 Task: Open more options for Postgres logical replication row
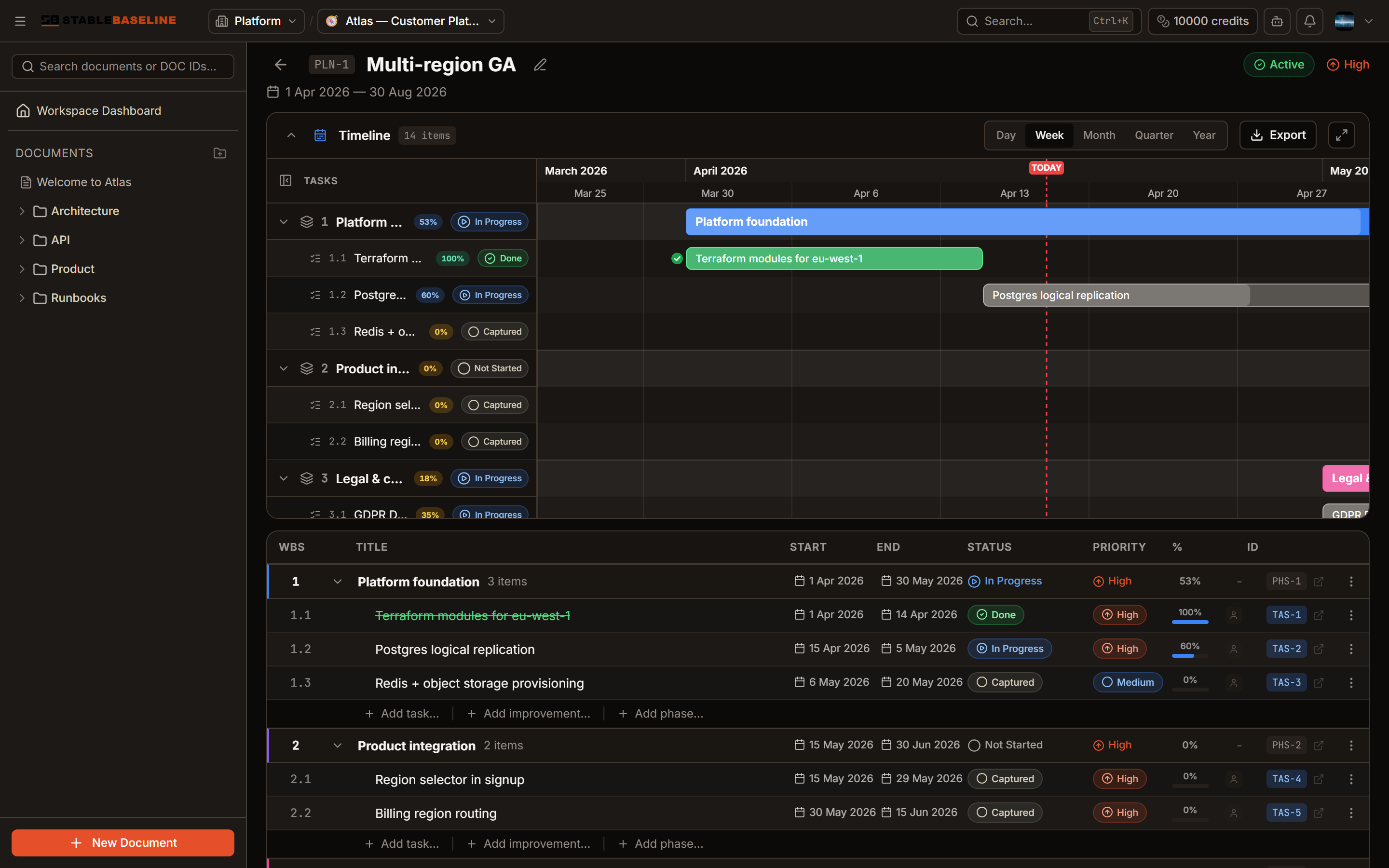(x=1351, y=649)
